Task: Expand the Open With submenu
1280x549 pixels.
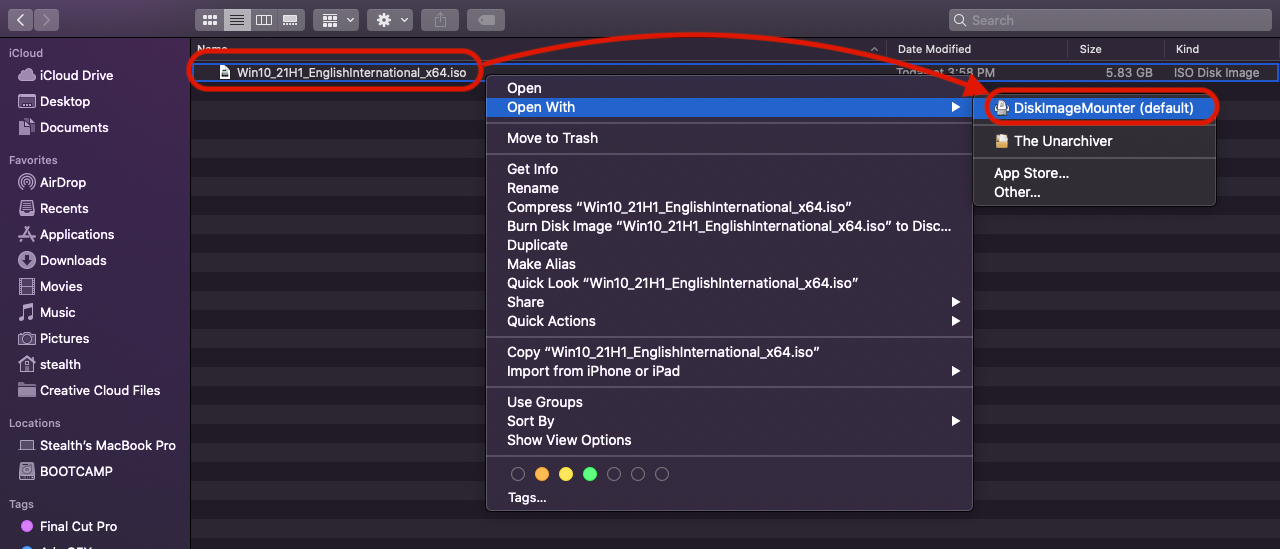Action: click(x=729, y=107)
